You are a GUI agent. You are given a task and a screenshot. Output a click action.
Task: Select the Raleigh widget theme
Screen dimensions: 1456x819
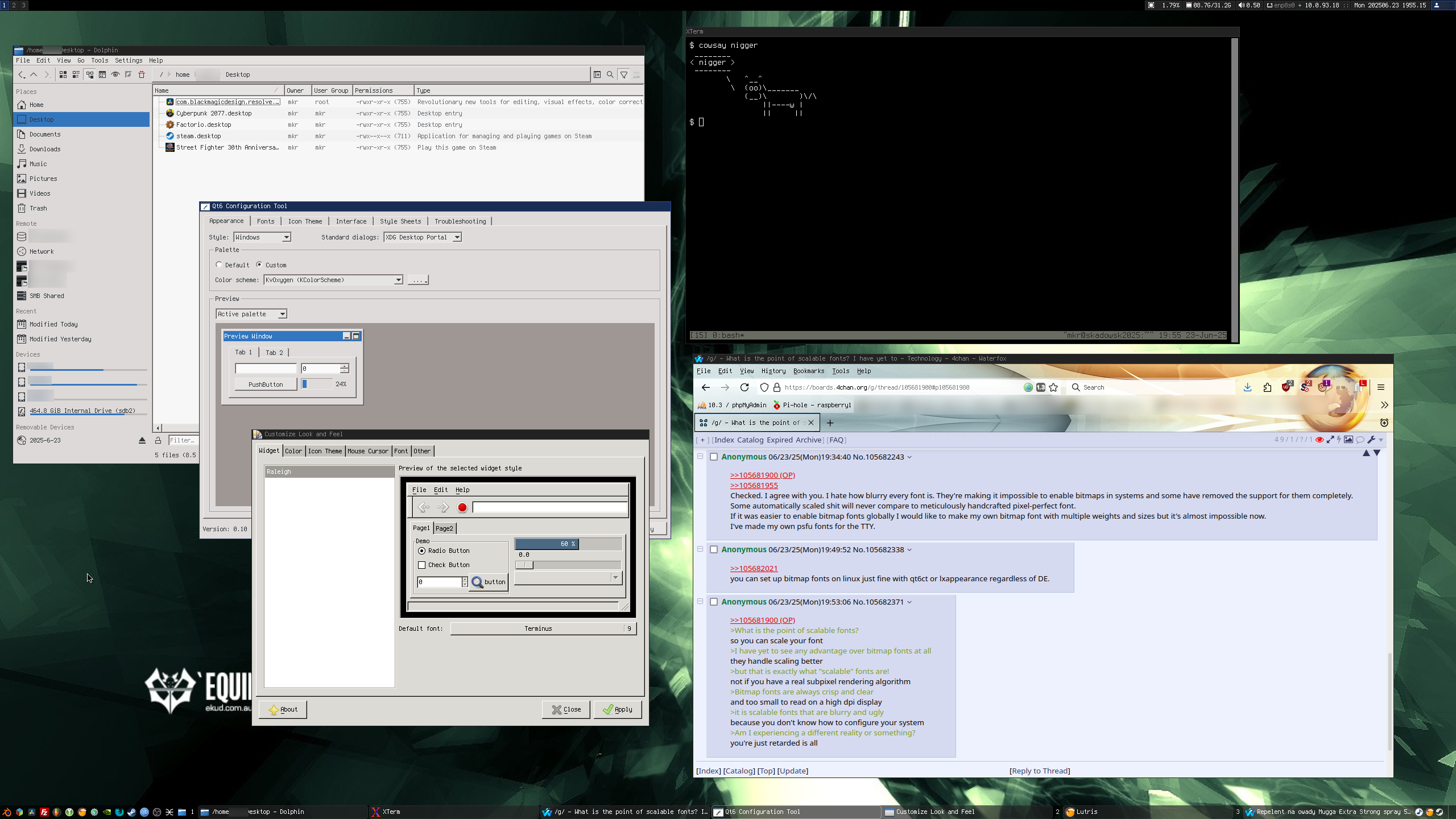(329, 471)
